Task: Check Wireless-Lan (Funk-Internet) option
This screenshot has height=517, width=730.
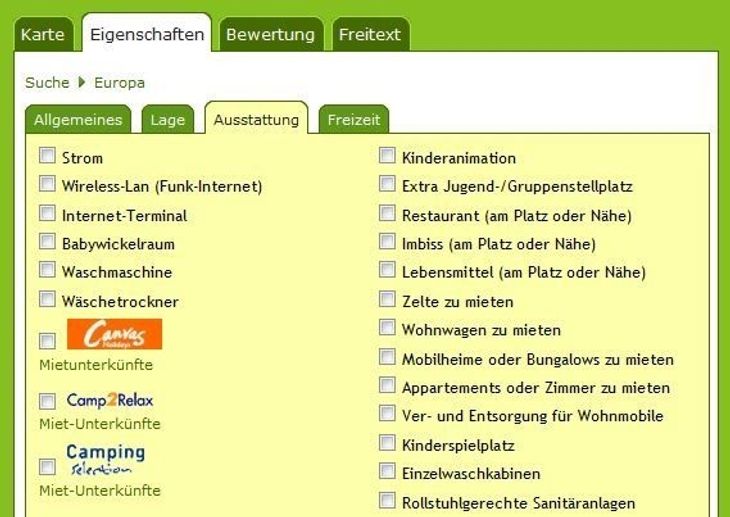Action: click(47, 185)
